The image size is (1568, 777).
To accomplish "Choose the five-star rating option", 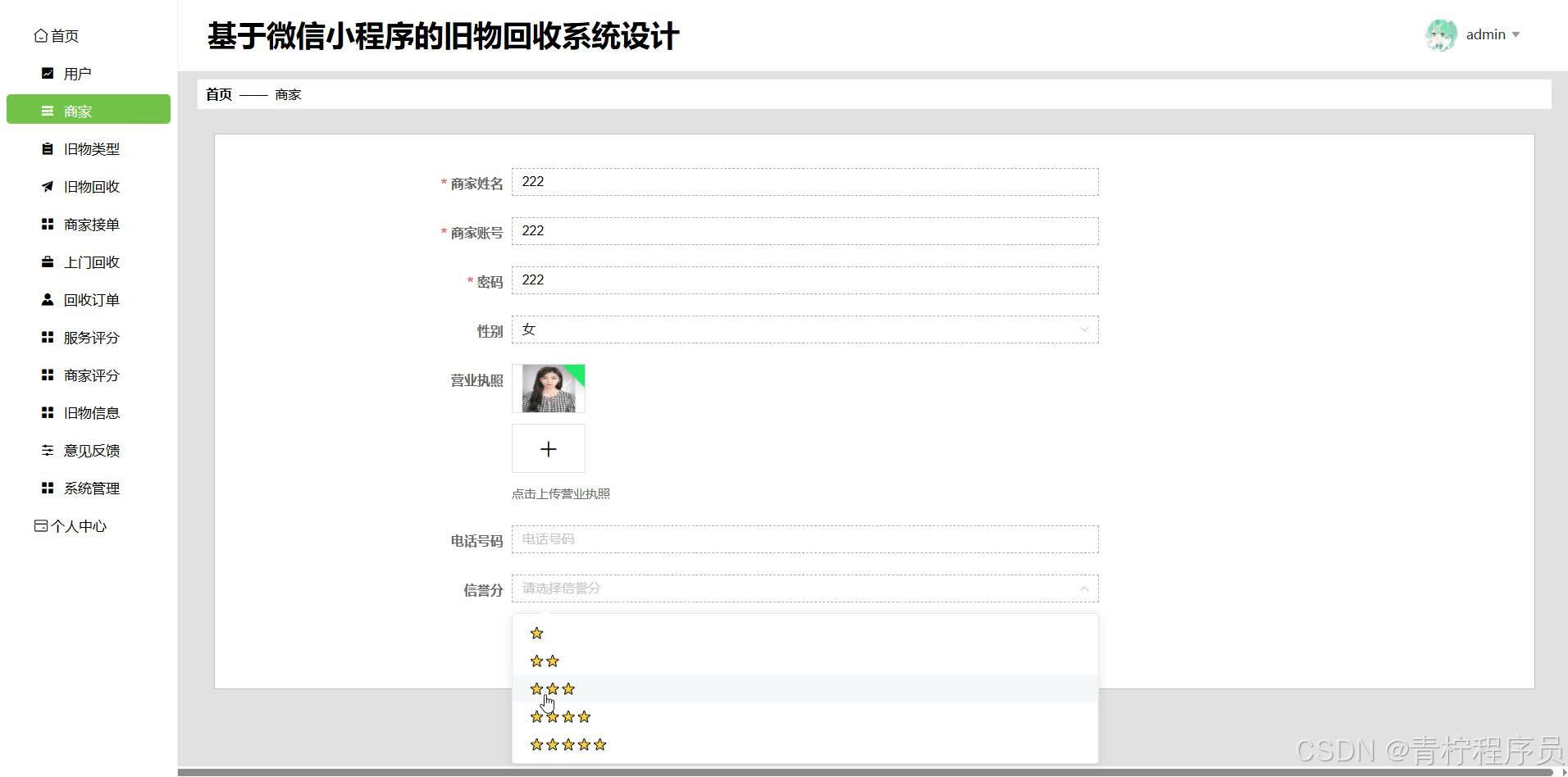I will [566, 744].
